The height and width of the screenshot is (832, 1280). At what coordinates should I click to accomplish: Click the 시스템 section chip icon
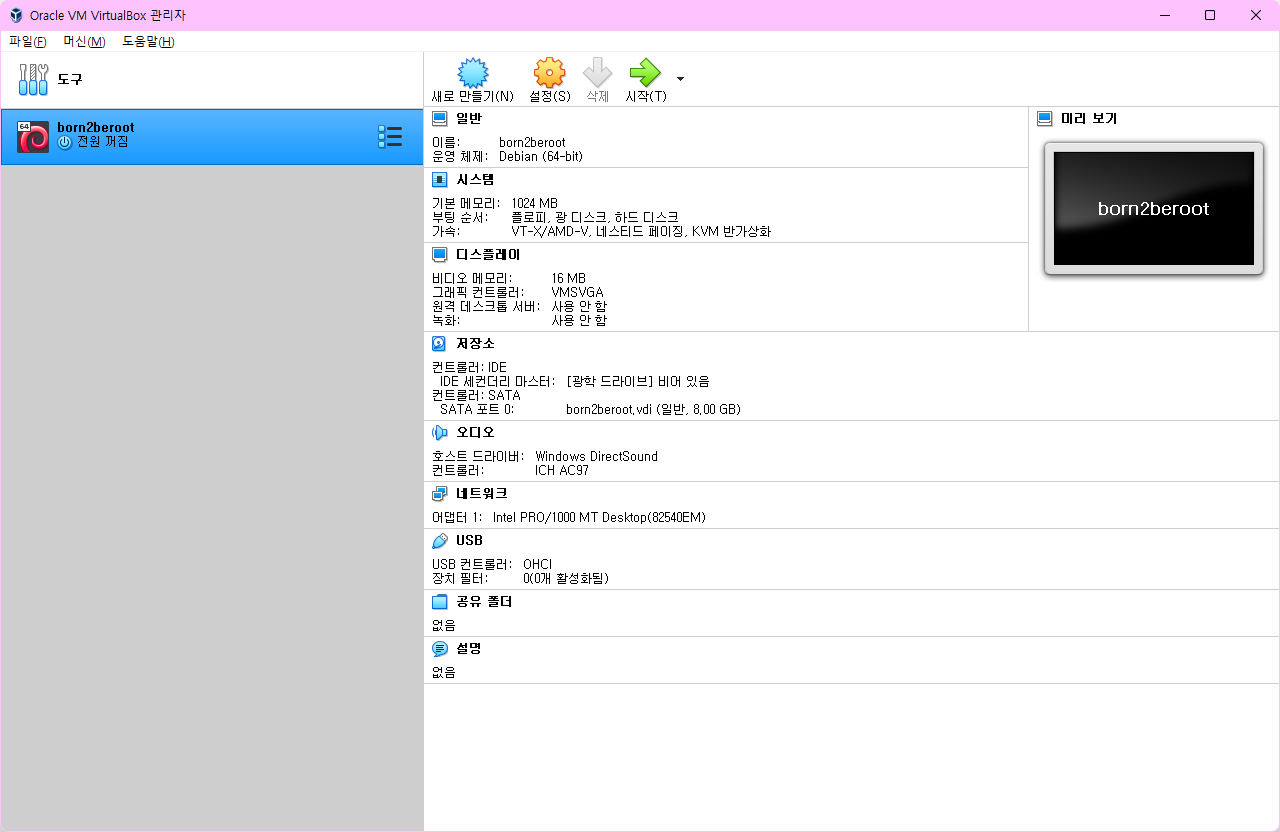click(439, 180)
